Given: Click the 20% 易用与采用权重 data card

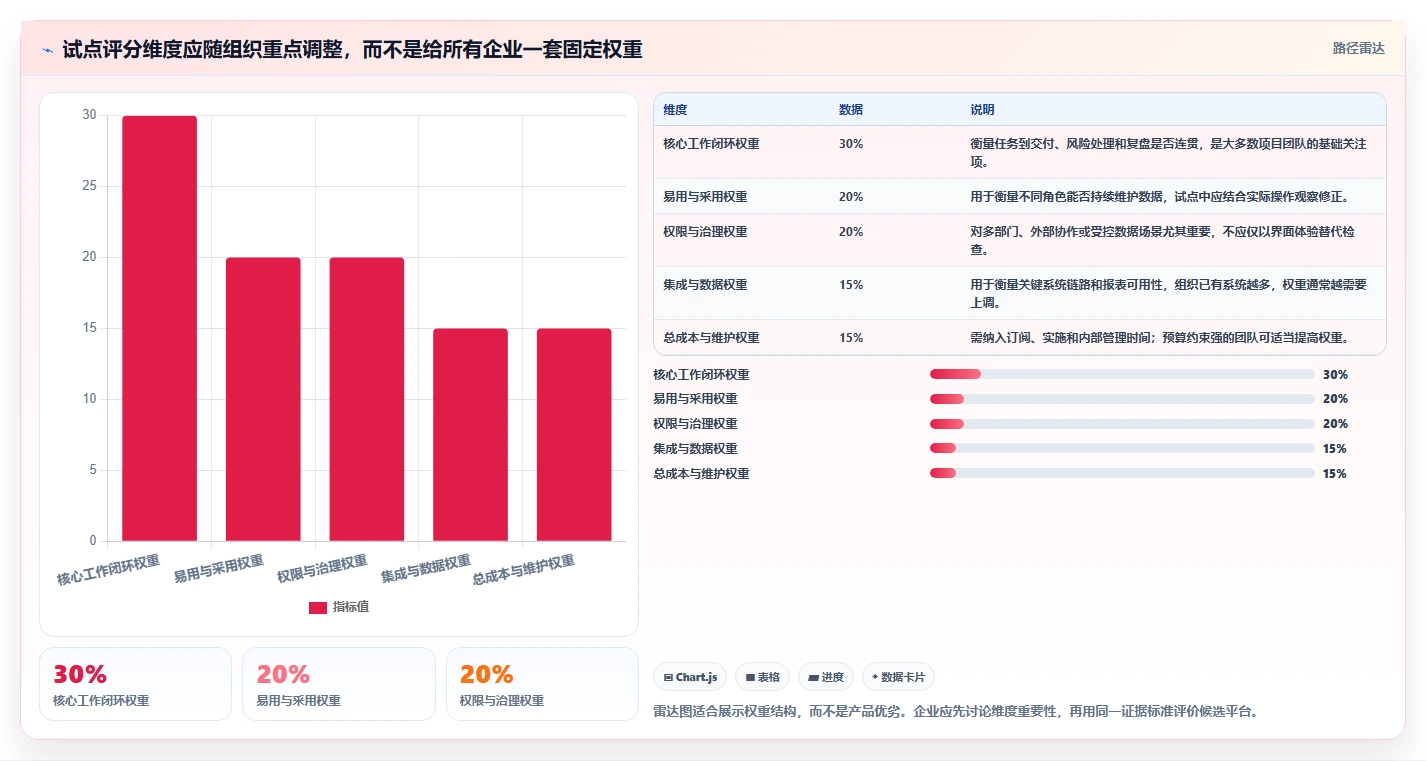Looking at the screenshot, I should [x=338, y=684].
